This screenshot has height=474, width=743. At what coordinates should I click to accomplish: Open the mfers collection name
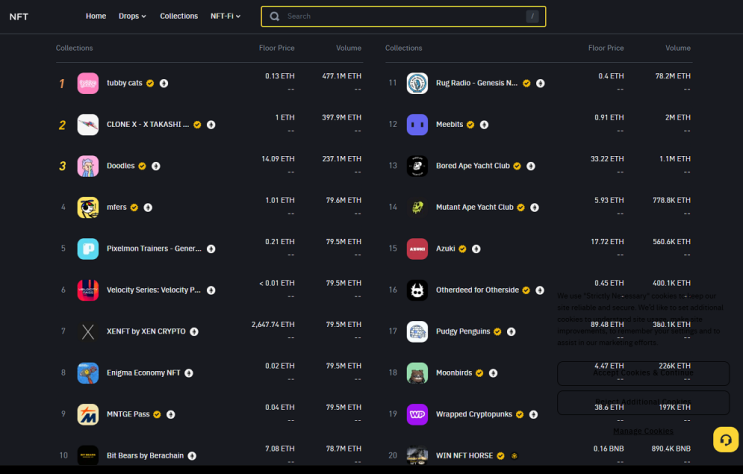(117, 207)
